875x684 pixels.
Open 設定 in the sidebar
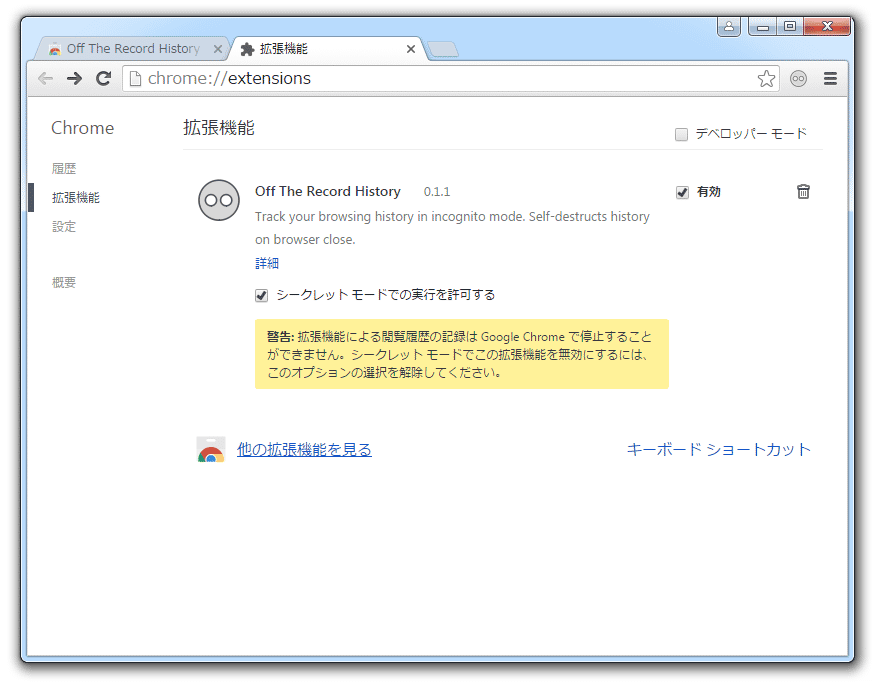(x=64, y=227)
